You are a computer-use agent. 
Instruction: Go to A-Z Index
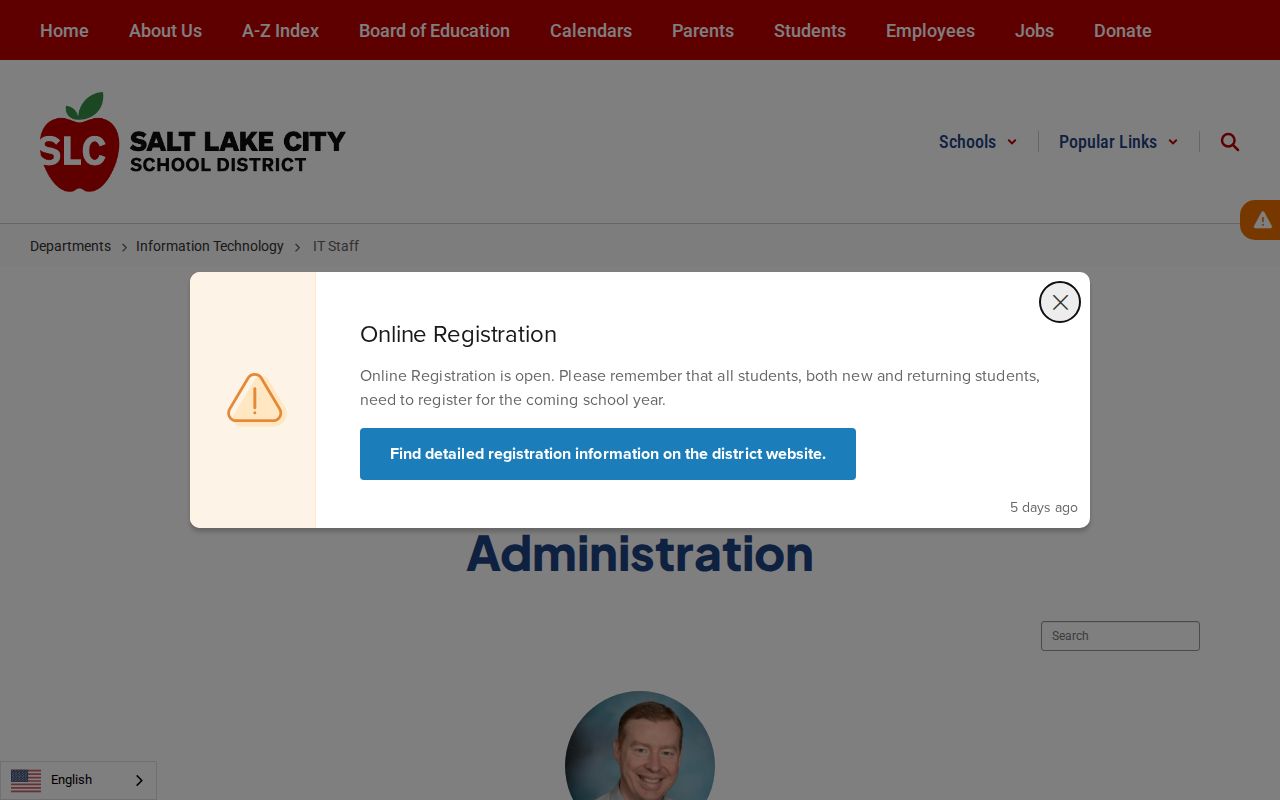[x=280, y=31]
